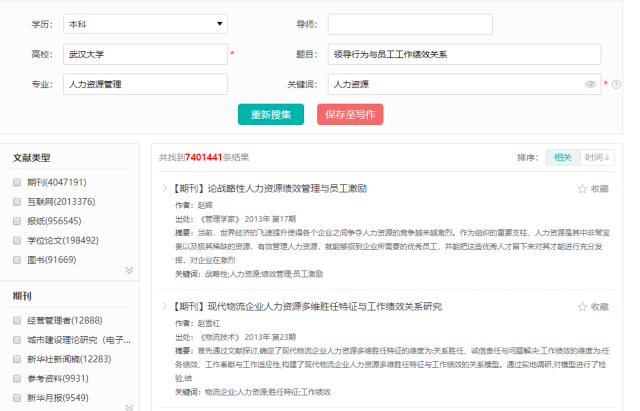
Task: Click 收藏 label on first result
Action: (600, 189)
